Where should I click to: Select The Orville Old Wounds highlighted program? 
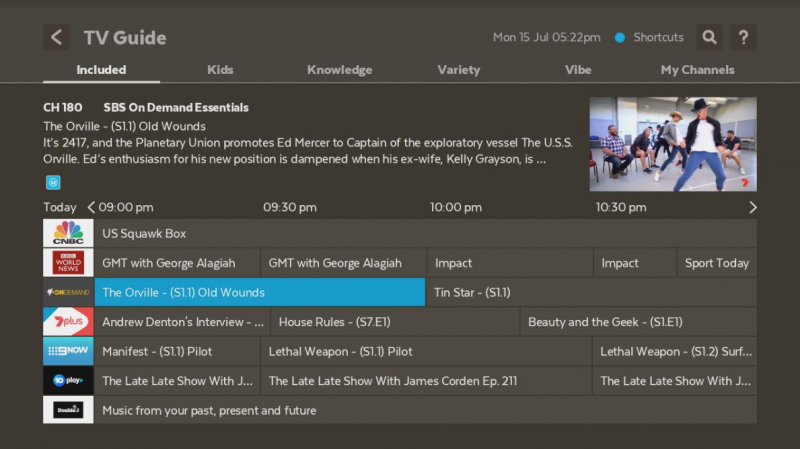tap(260, 292)
